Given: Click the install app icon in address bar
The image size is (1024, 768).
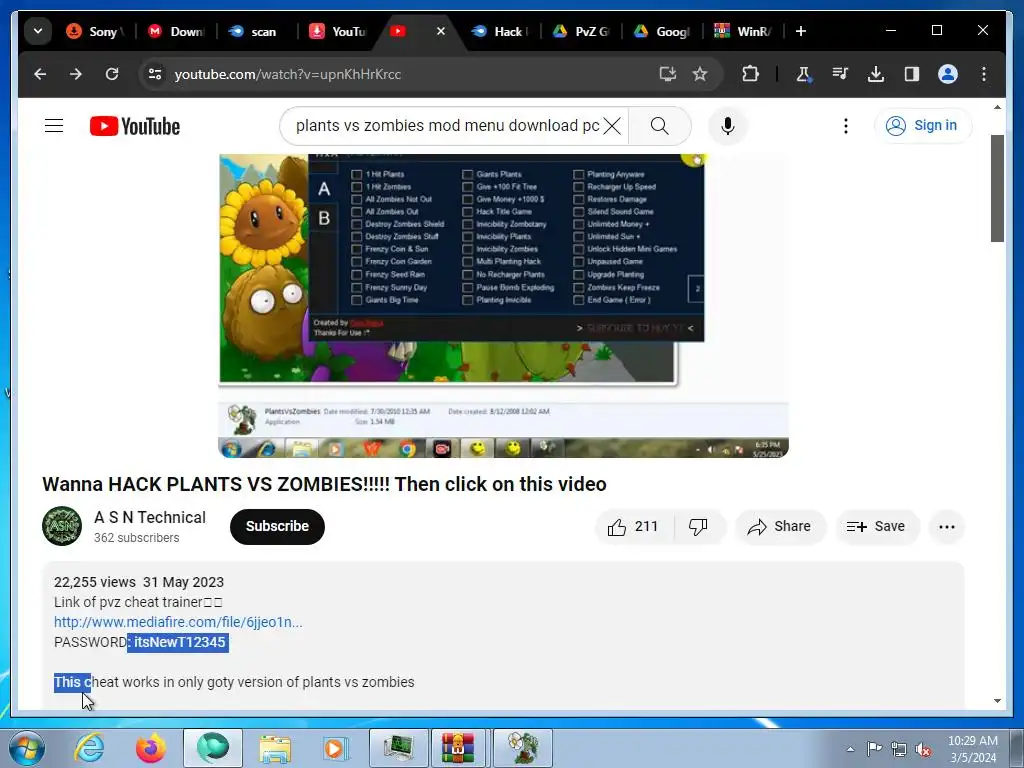Looking at the screenshot, I should 667,74.
